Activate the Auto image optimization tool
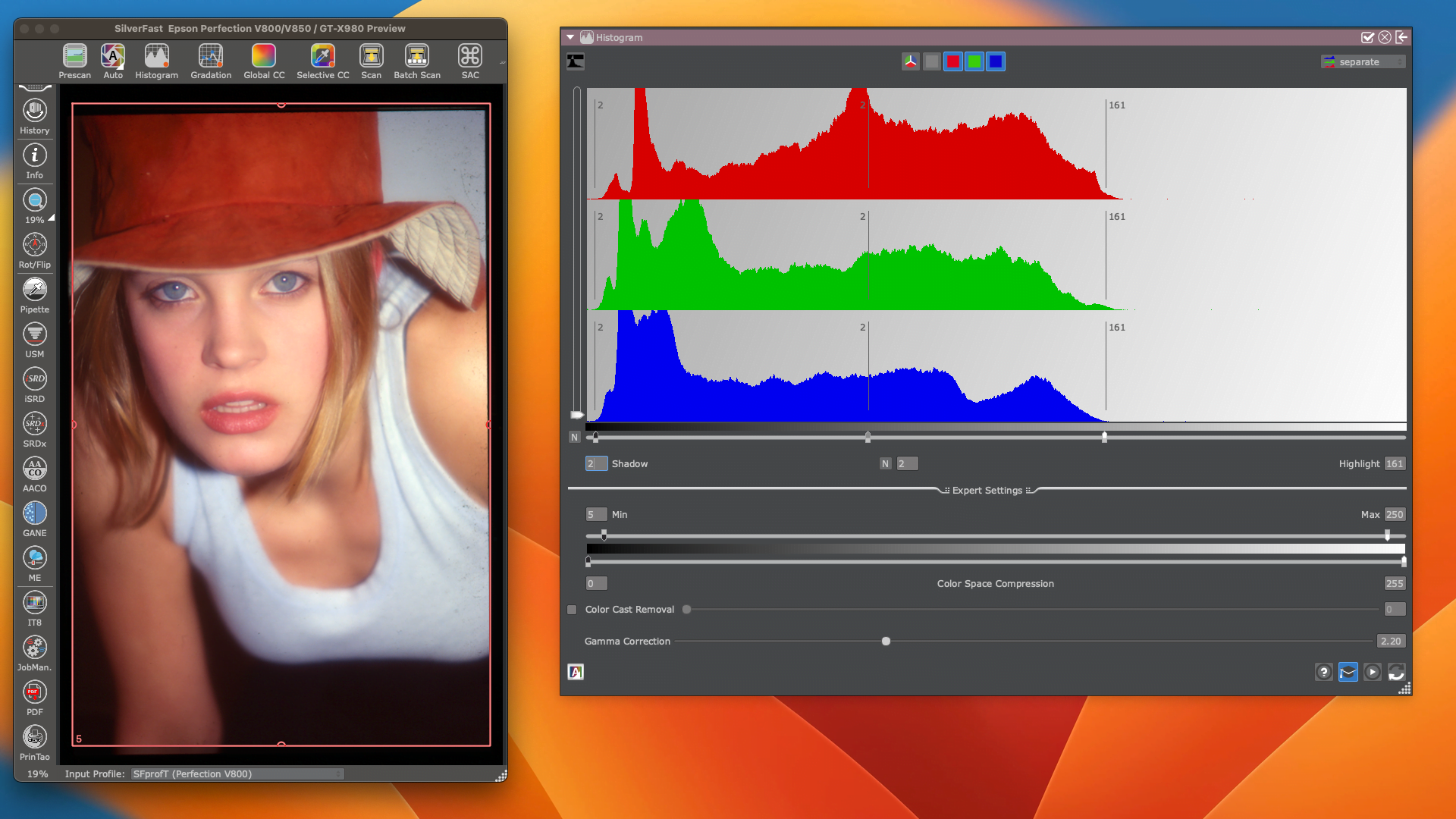This screenshot has width=1456, height=819. point(112,61)
